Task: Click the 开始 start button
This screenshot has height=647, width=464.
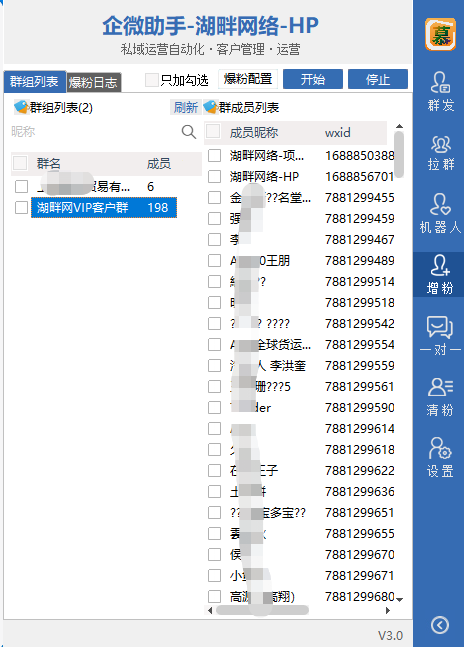Action: tap(313, 79)
